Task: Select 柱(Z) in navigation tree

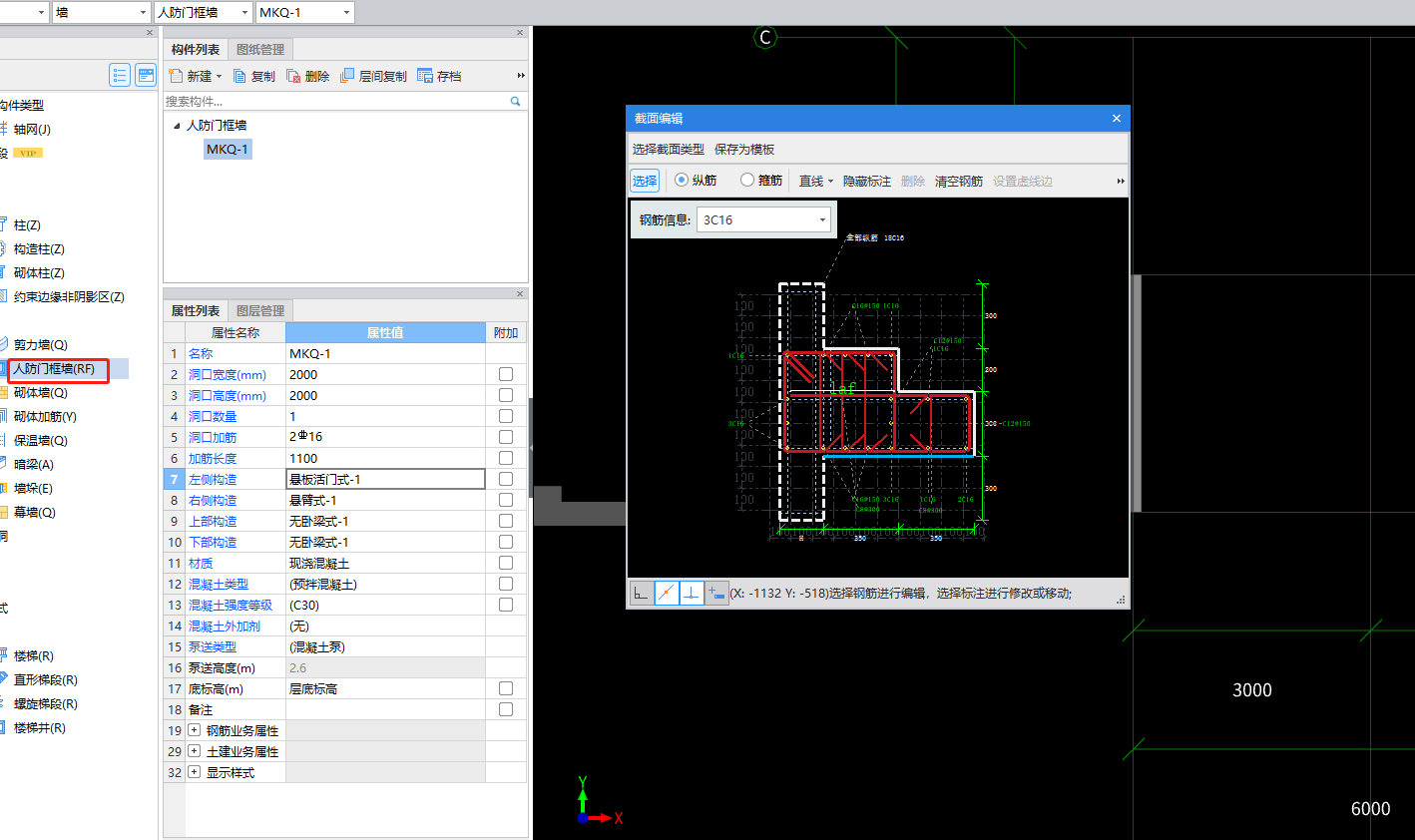Action: tap(27, 224)
